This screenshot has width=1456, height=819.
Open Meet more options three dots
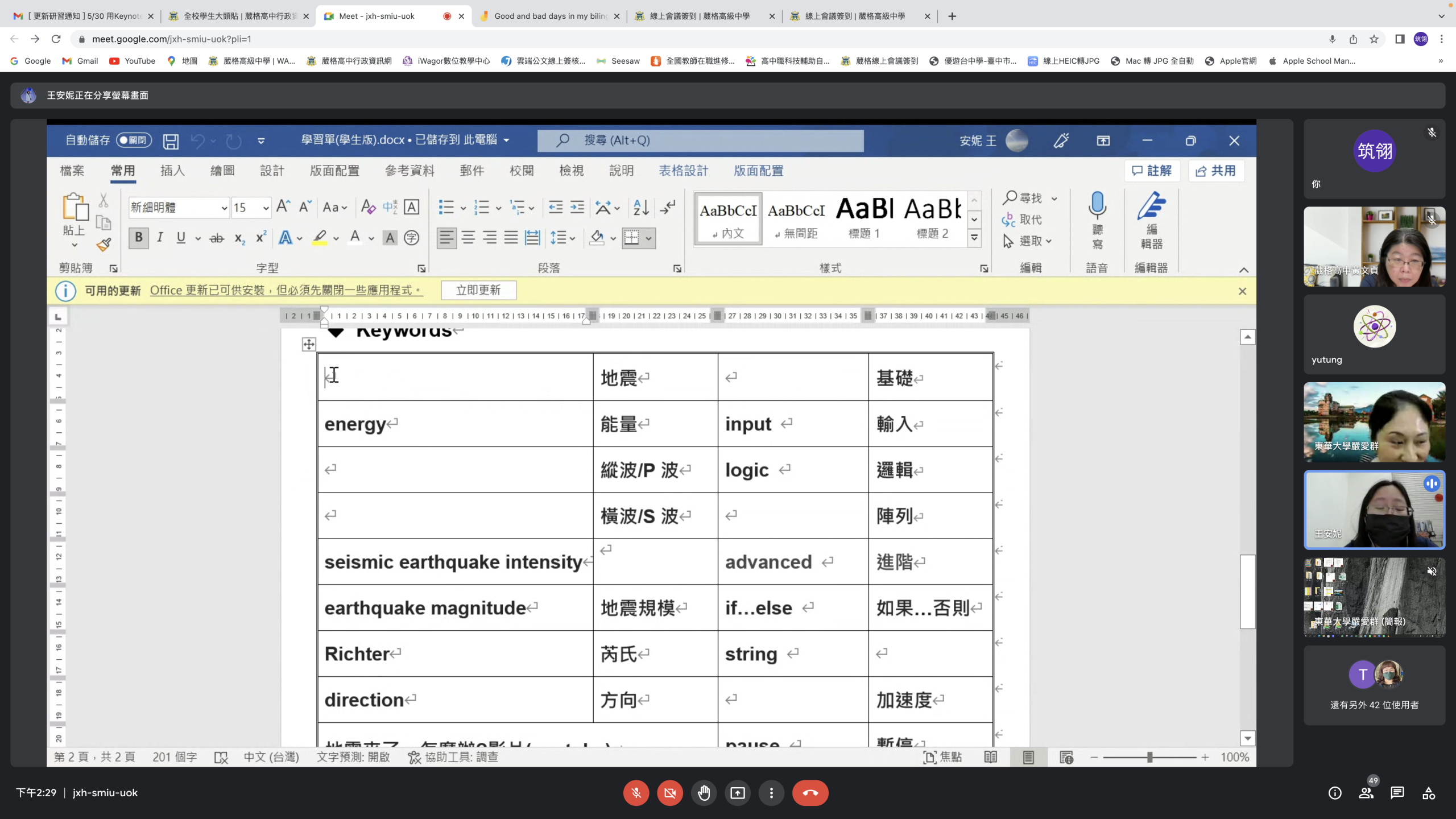[x=771, y=793]
